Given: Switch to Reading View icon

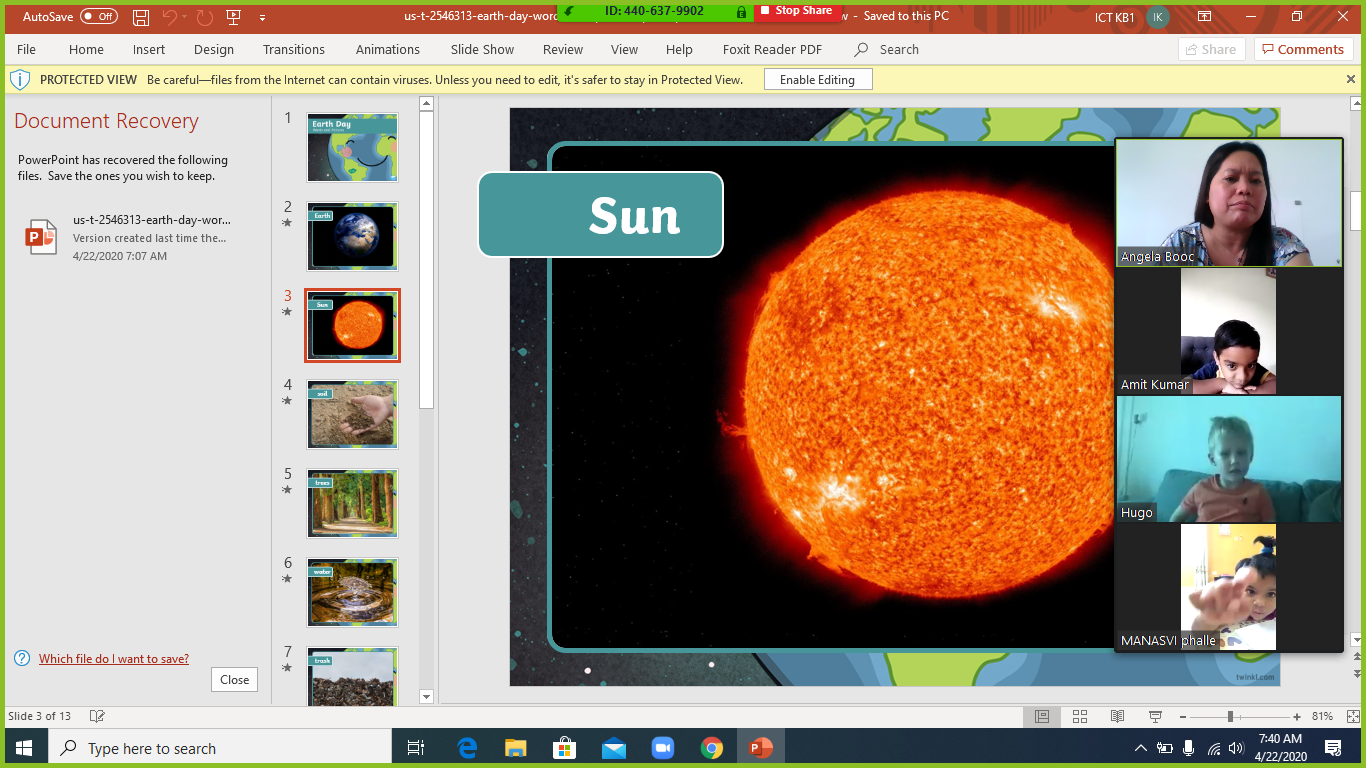Looking at the screenshot, I should tap(1118, 716).
